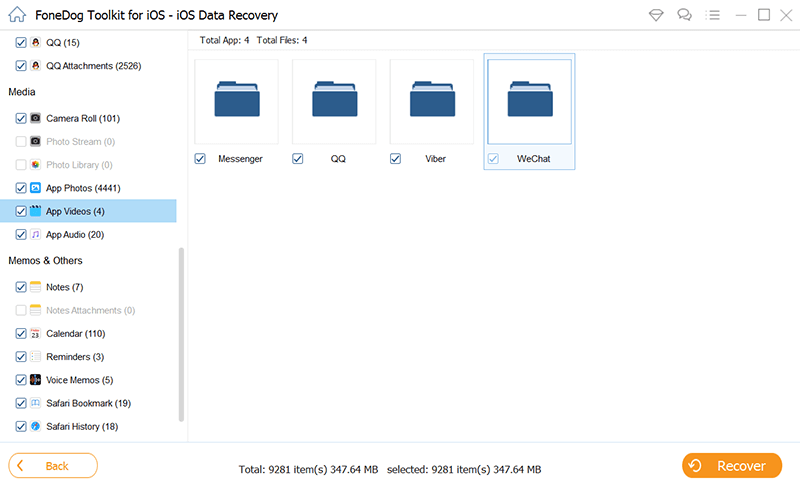
Task: Click the 'Total App: 4' text
Action: (x=224, y=40)
